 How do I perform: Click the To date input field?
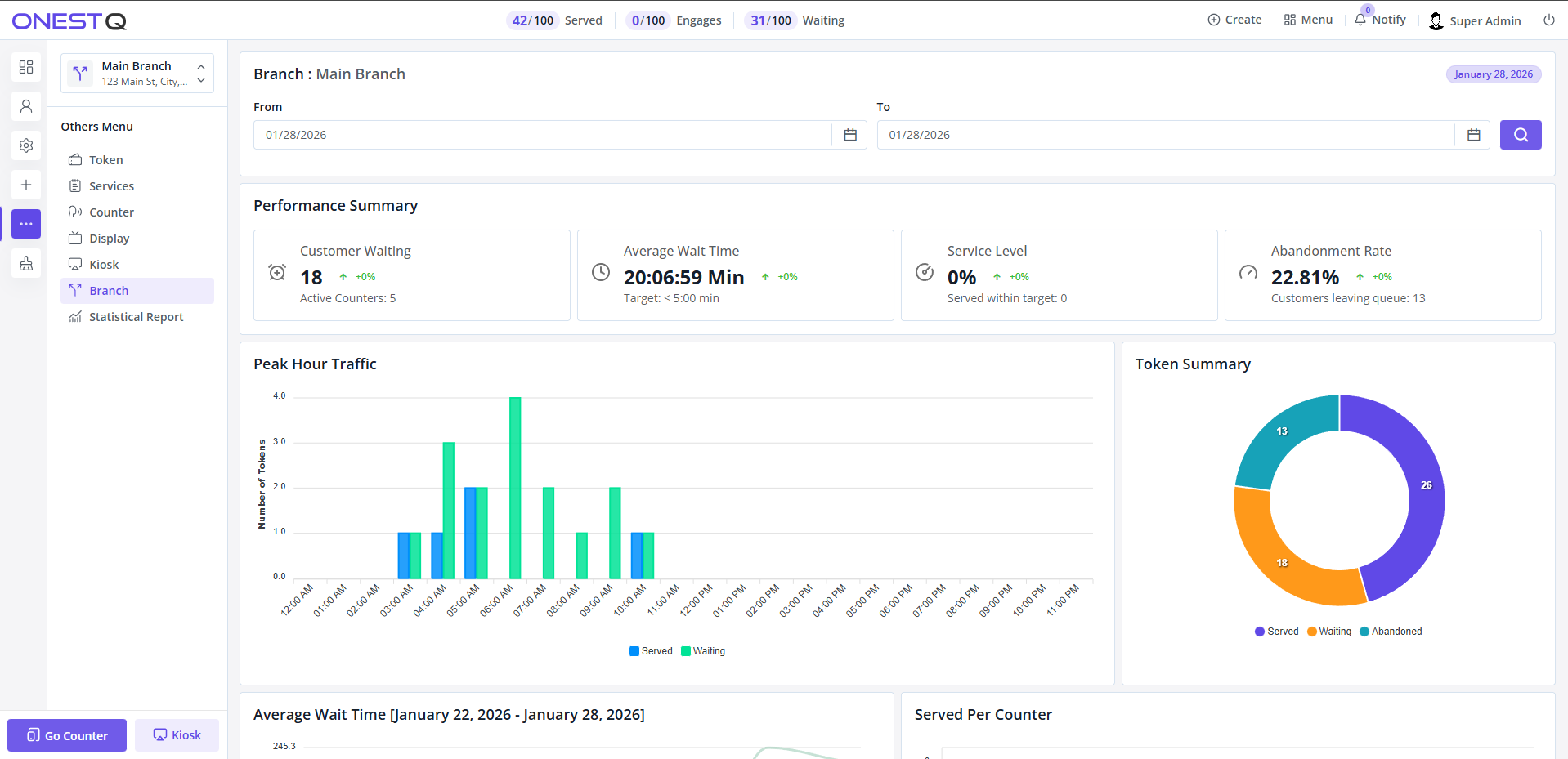tap(1167, 135)
